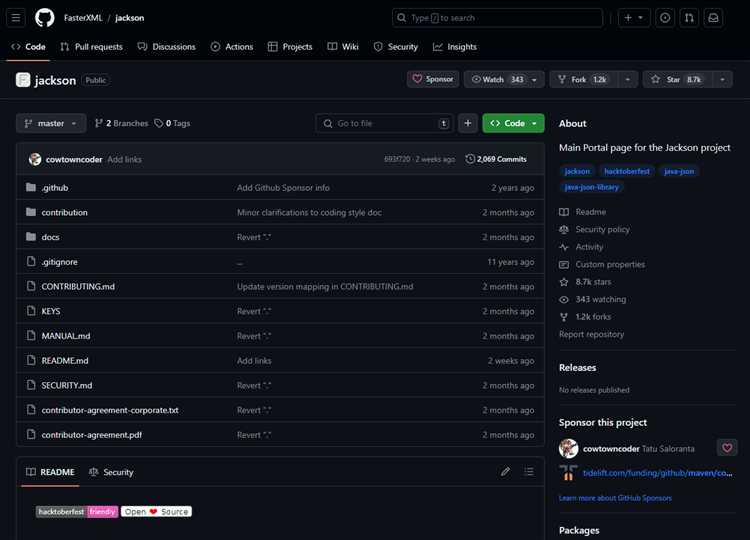This screenshot has height=540, width=750.
Task: Open the notifications inbox icon
Action: (713, 18)
